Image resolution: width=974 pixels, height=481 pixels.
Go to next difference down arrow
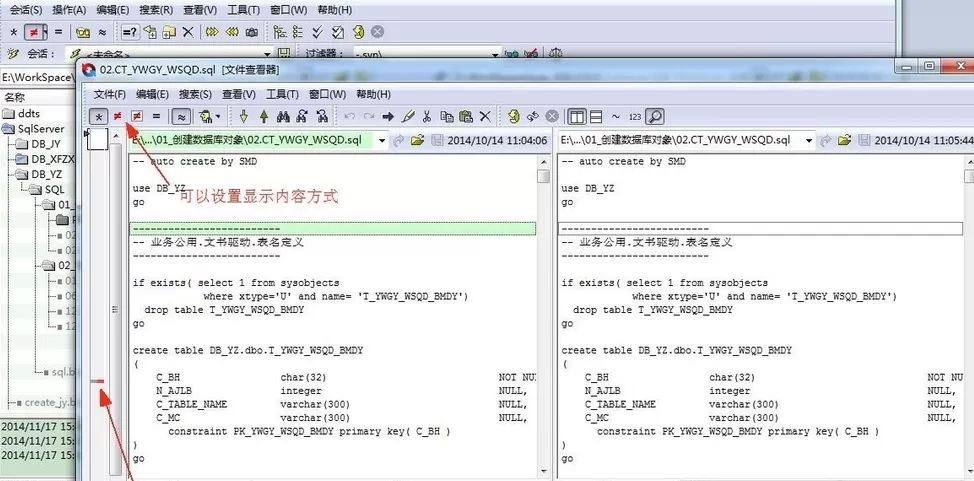[x=244, y=116]
